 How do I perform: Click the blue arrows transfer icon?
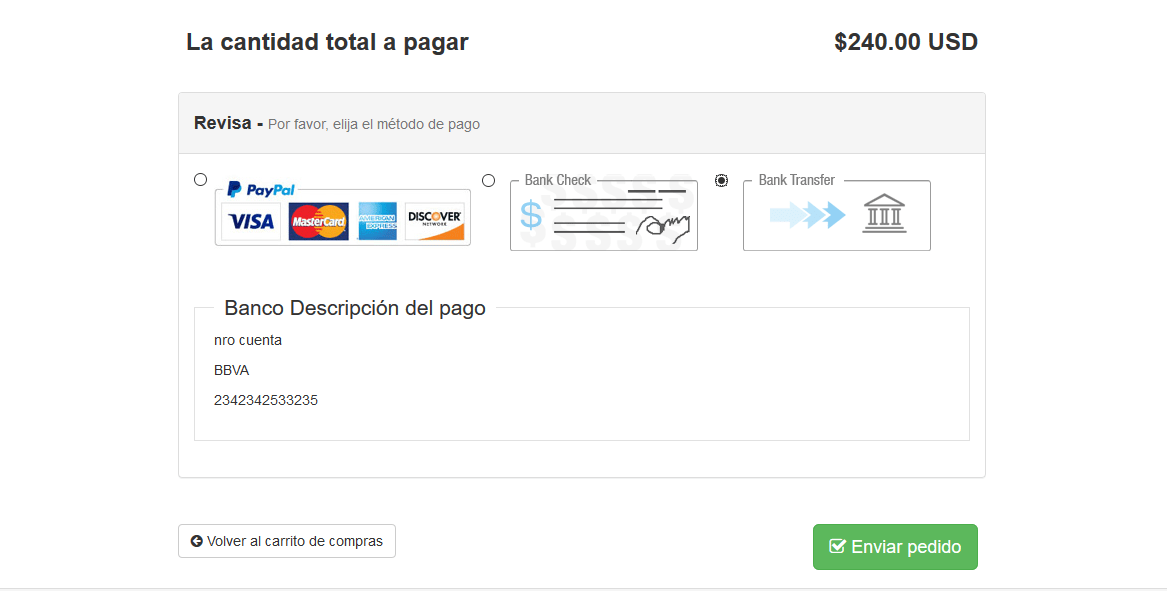click(808, 216)
